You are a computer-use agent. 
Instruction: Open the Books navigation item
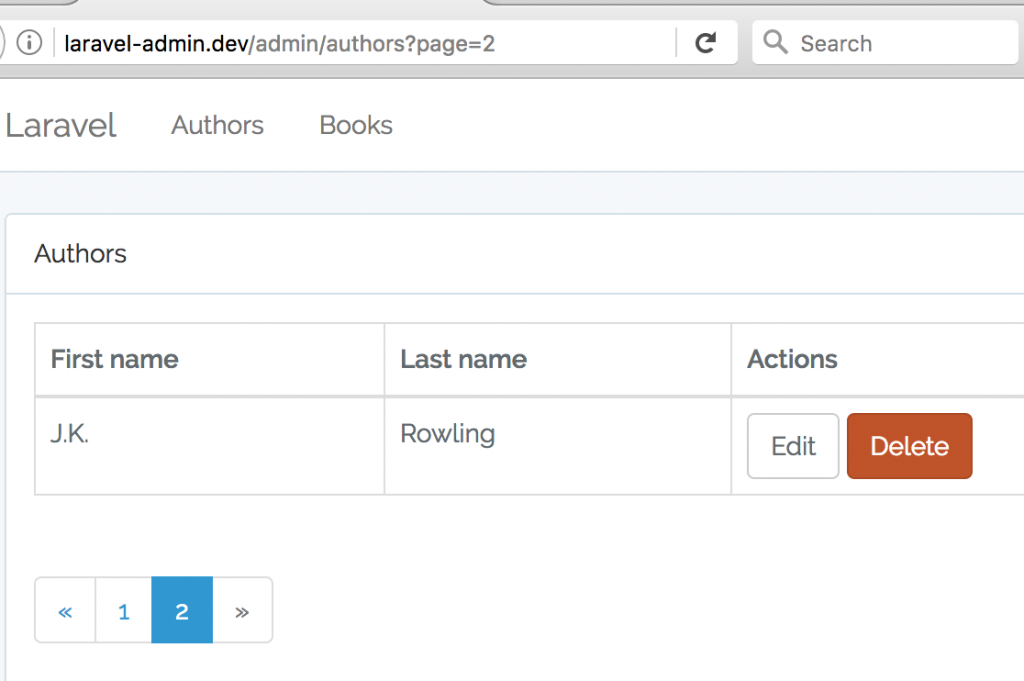pyautogui.click(x=355, y=125)
